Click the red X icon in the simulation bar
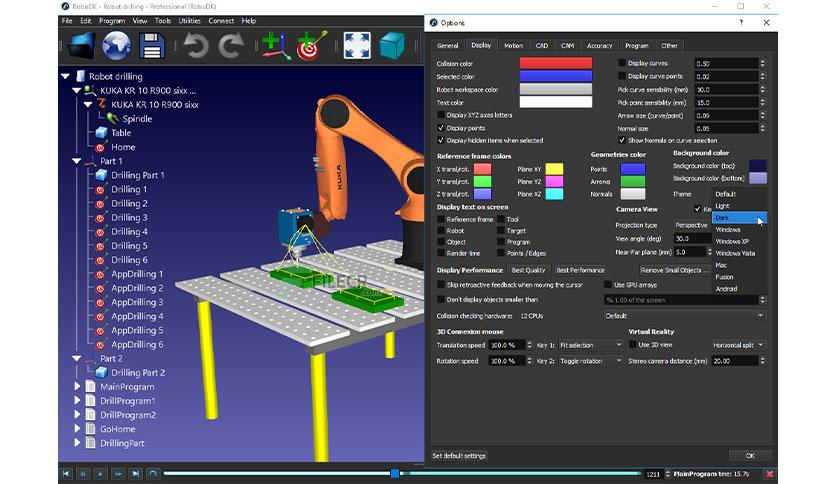The height and width of the screenshot is (484, 836). (769, 473)
